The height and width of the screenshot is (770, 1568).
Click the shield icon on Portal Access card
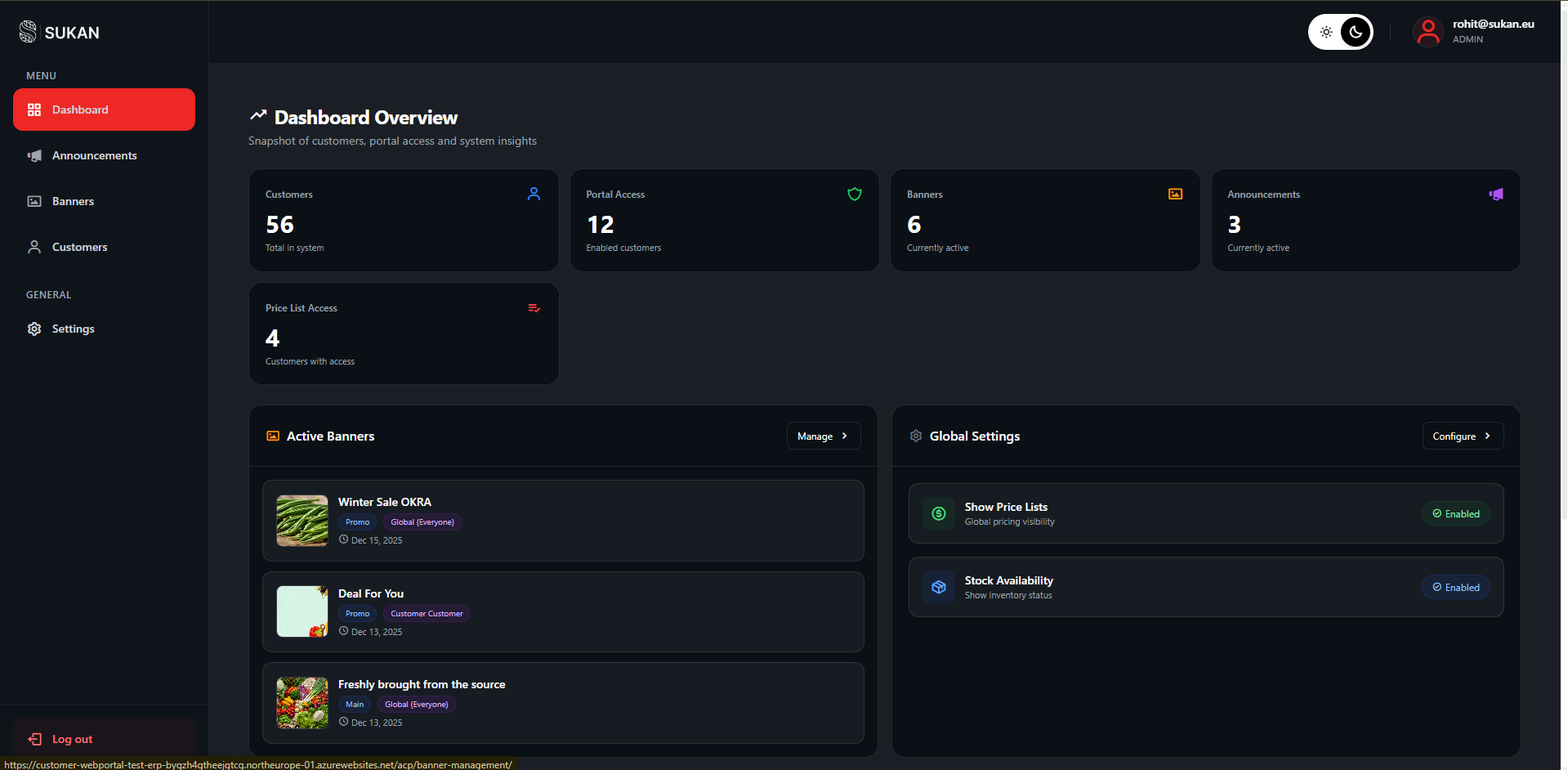(x=854, y=195)
